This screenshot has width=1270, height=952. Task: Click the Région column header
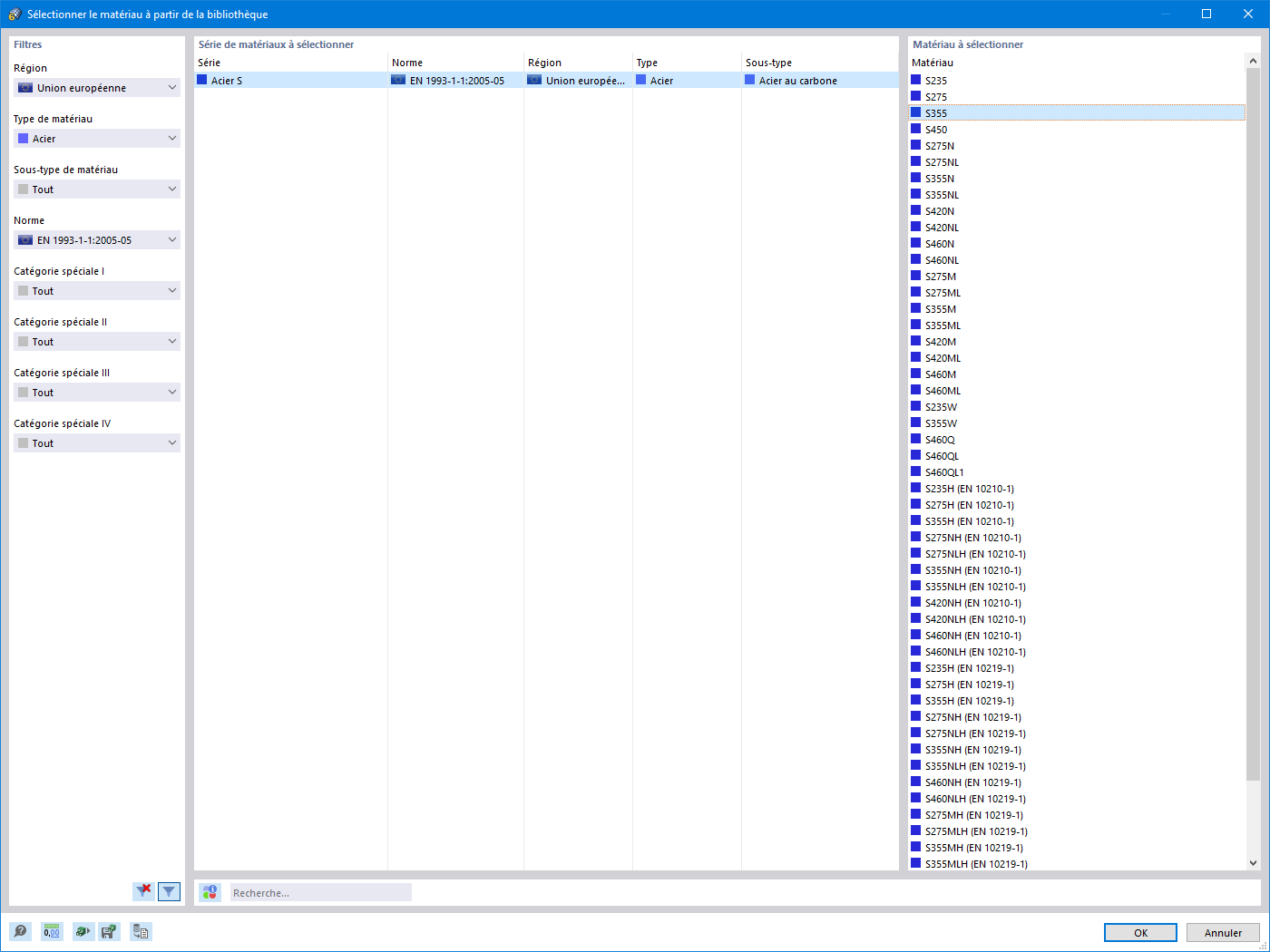pos(578,63)
